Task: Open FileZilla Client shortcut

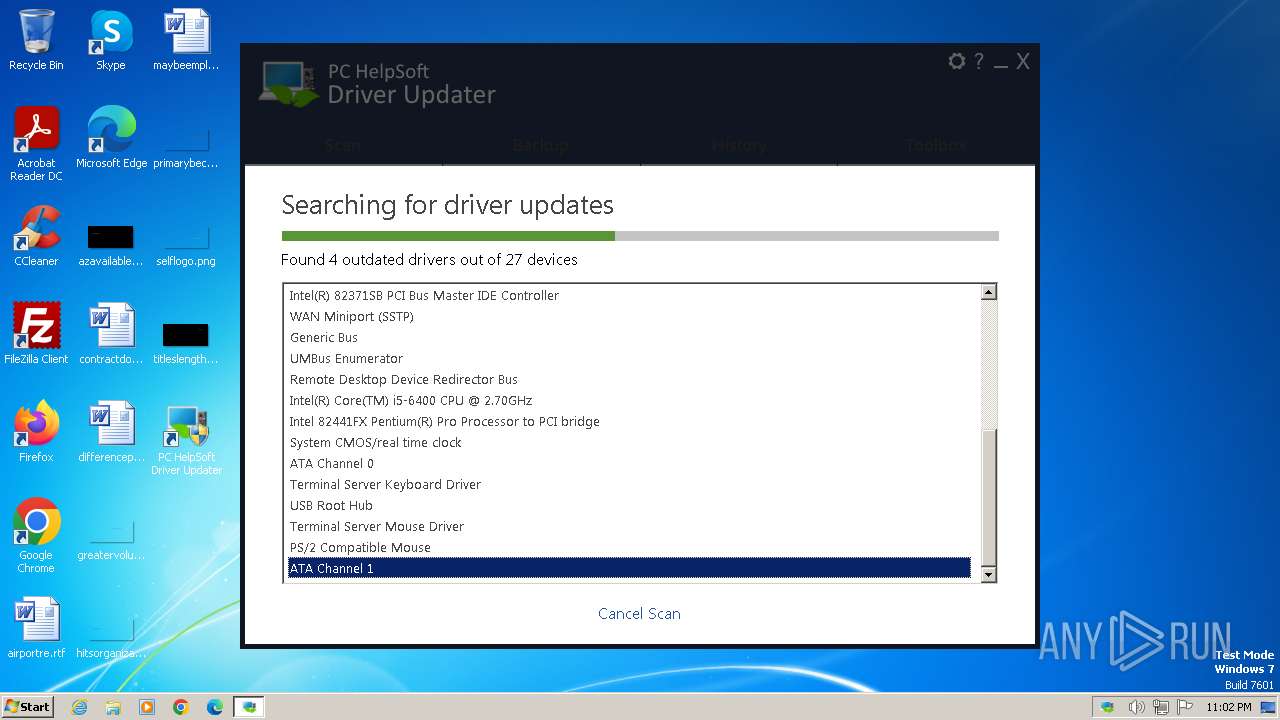Action: click(36, 334)
